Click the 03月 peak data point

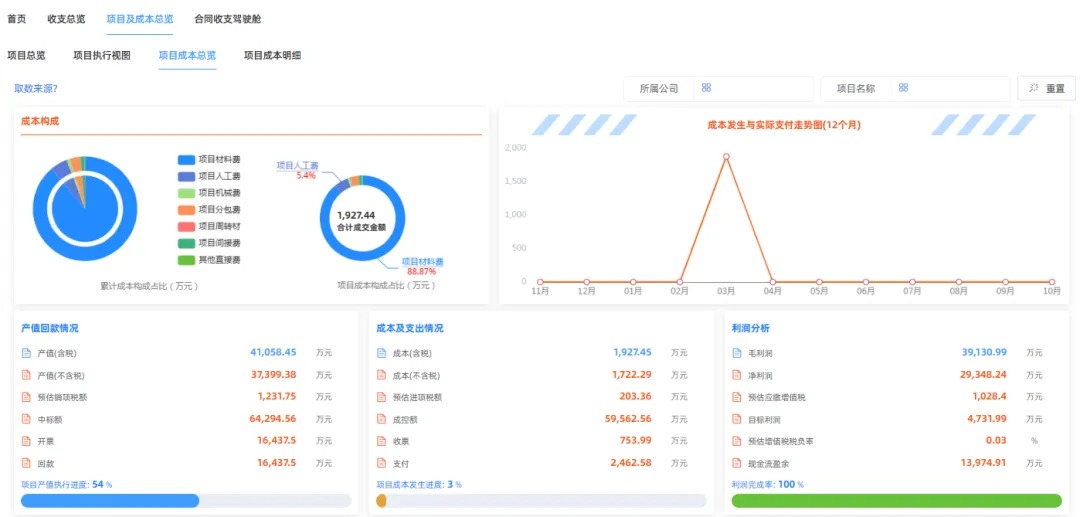pos(726,156)
